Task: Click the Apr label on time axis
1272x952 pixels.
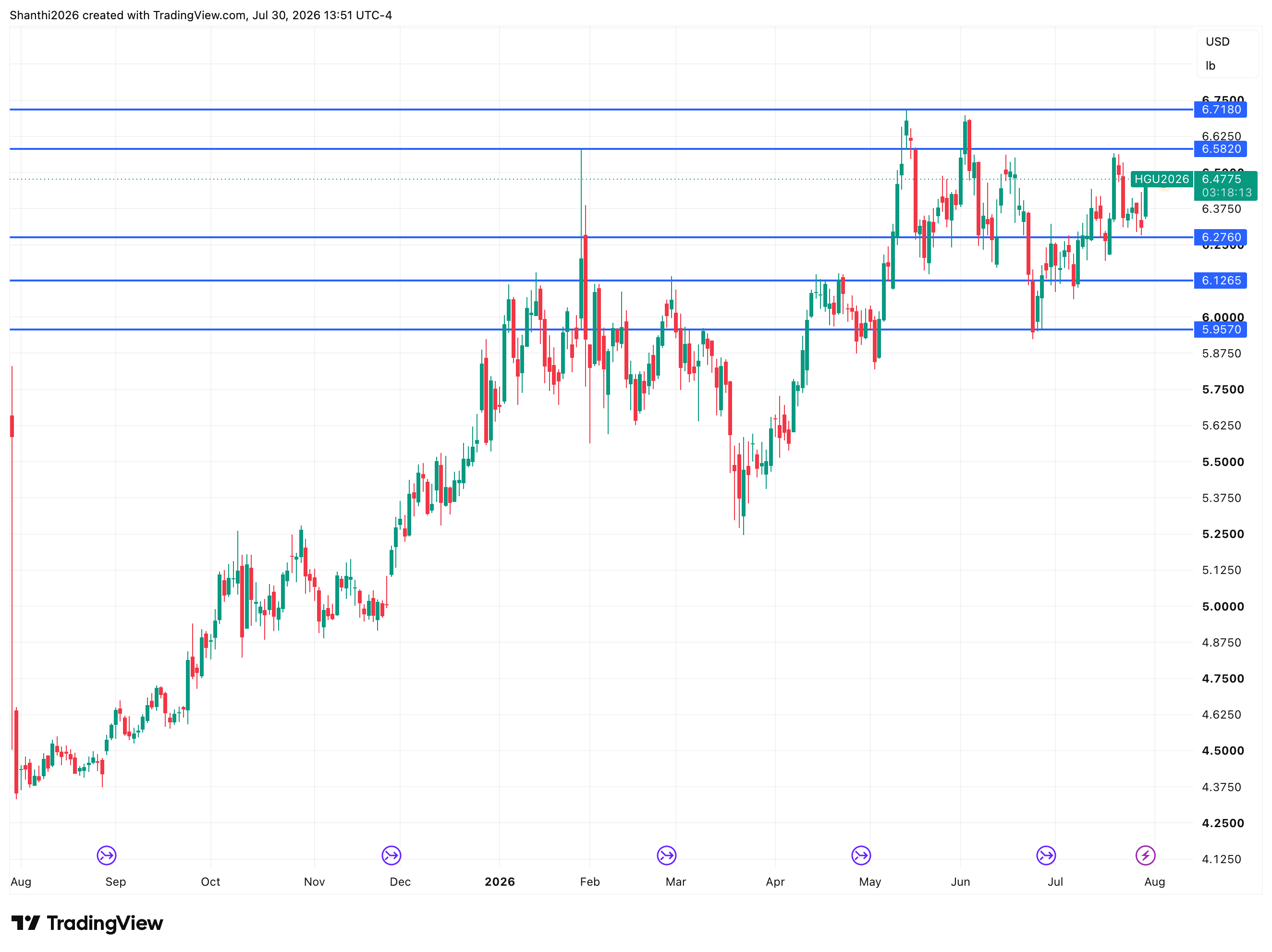Action: point(775,882)
